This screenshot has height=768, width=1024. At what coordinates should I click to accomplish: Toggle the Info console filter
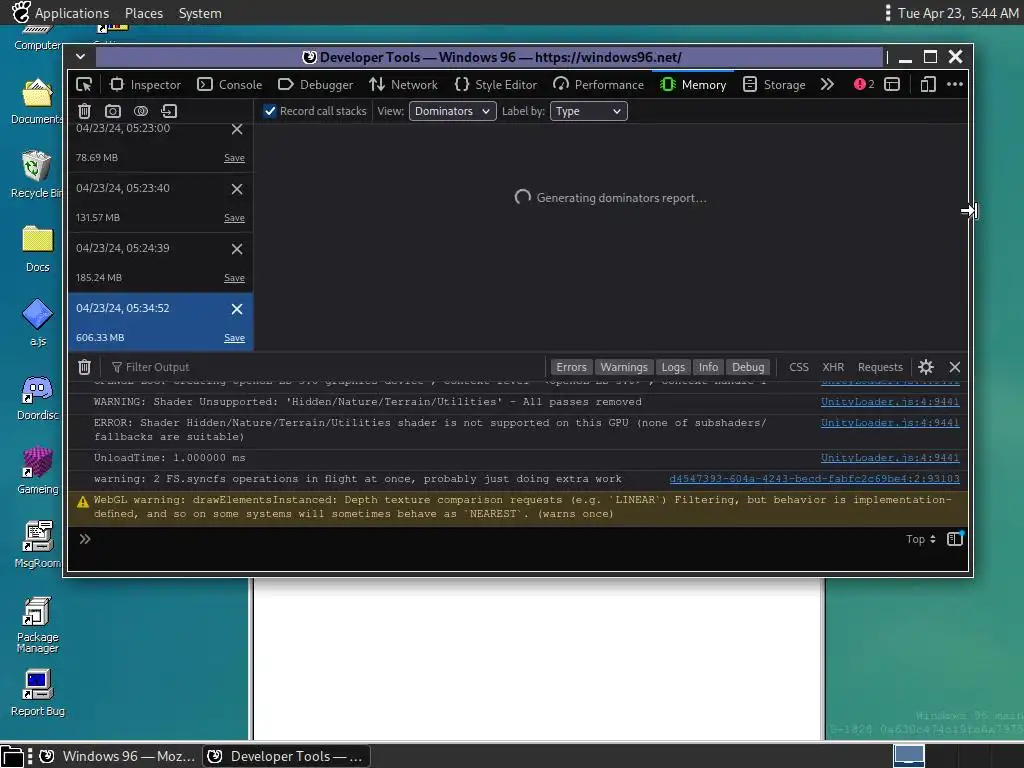coord(709,367)
